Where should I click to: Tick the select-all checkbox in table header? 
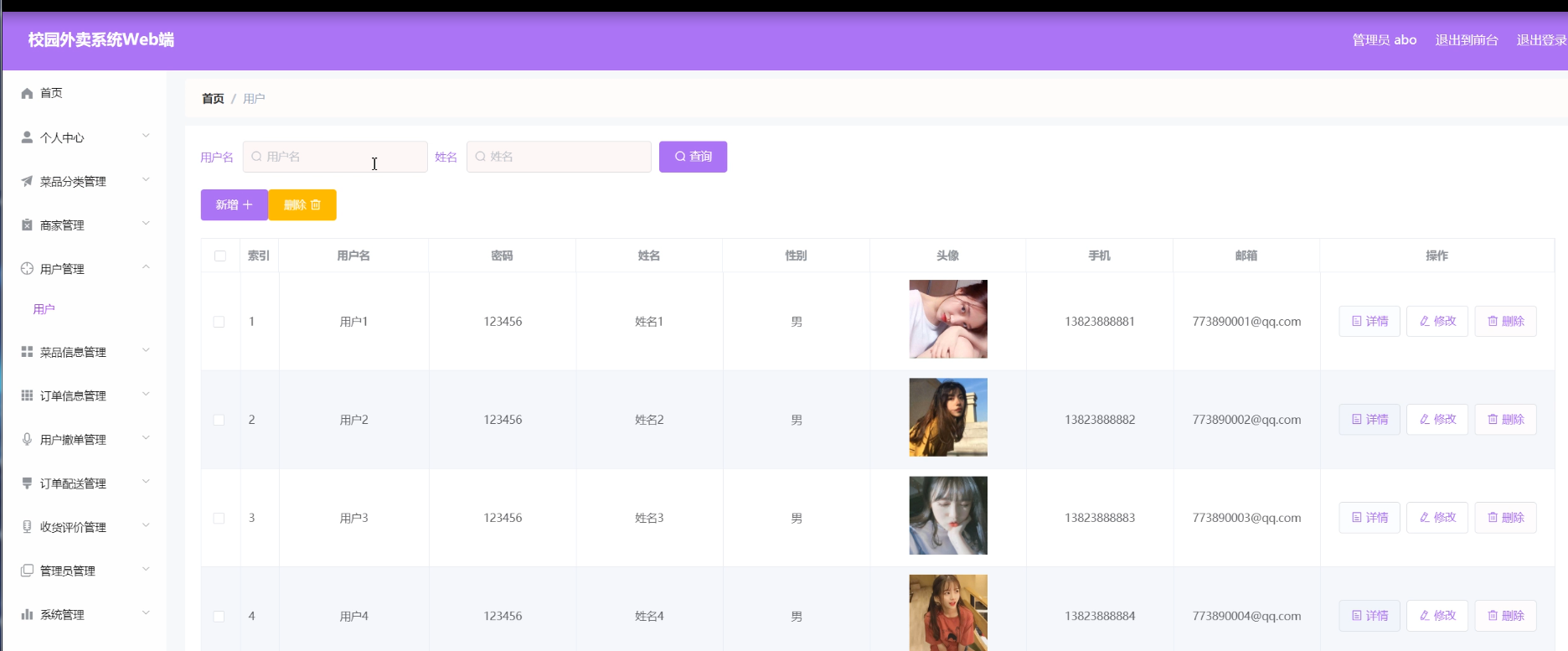[x=220, y=256]
